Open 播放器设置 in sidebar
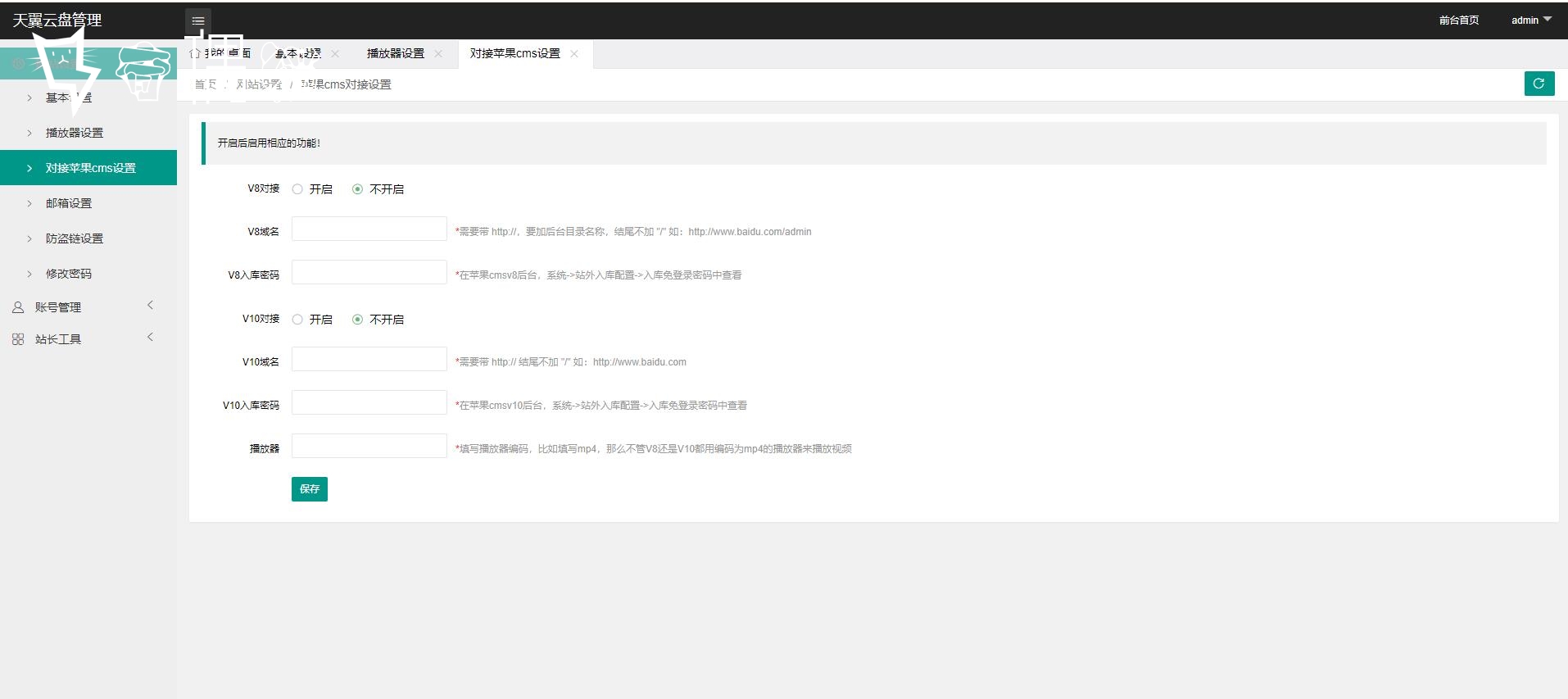 pos(88,133)
